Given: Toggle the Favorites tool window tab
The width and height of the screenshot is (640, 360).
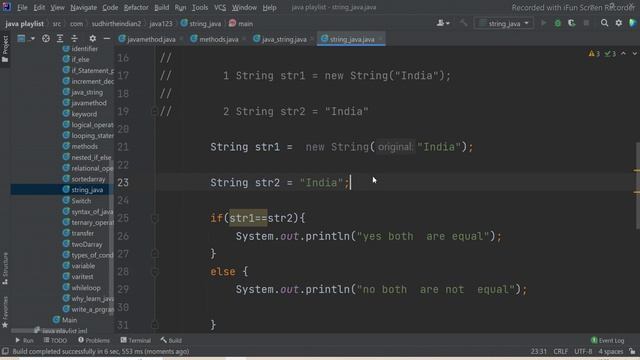Looking at the screenshot, I should click(x=5, y=312).
